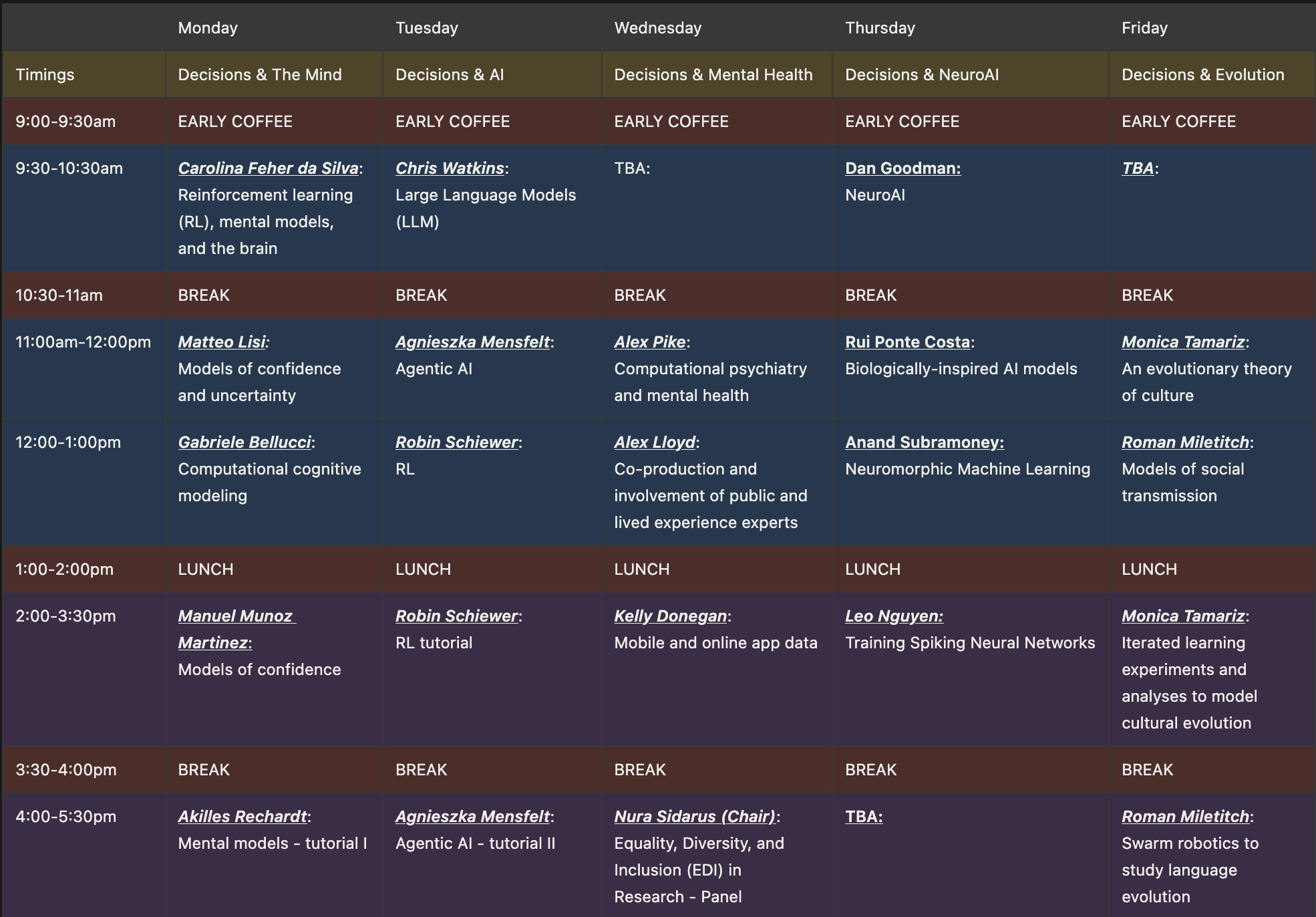Open Nura Sidarus (Chair) link

pos(695,817)
